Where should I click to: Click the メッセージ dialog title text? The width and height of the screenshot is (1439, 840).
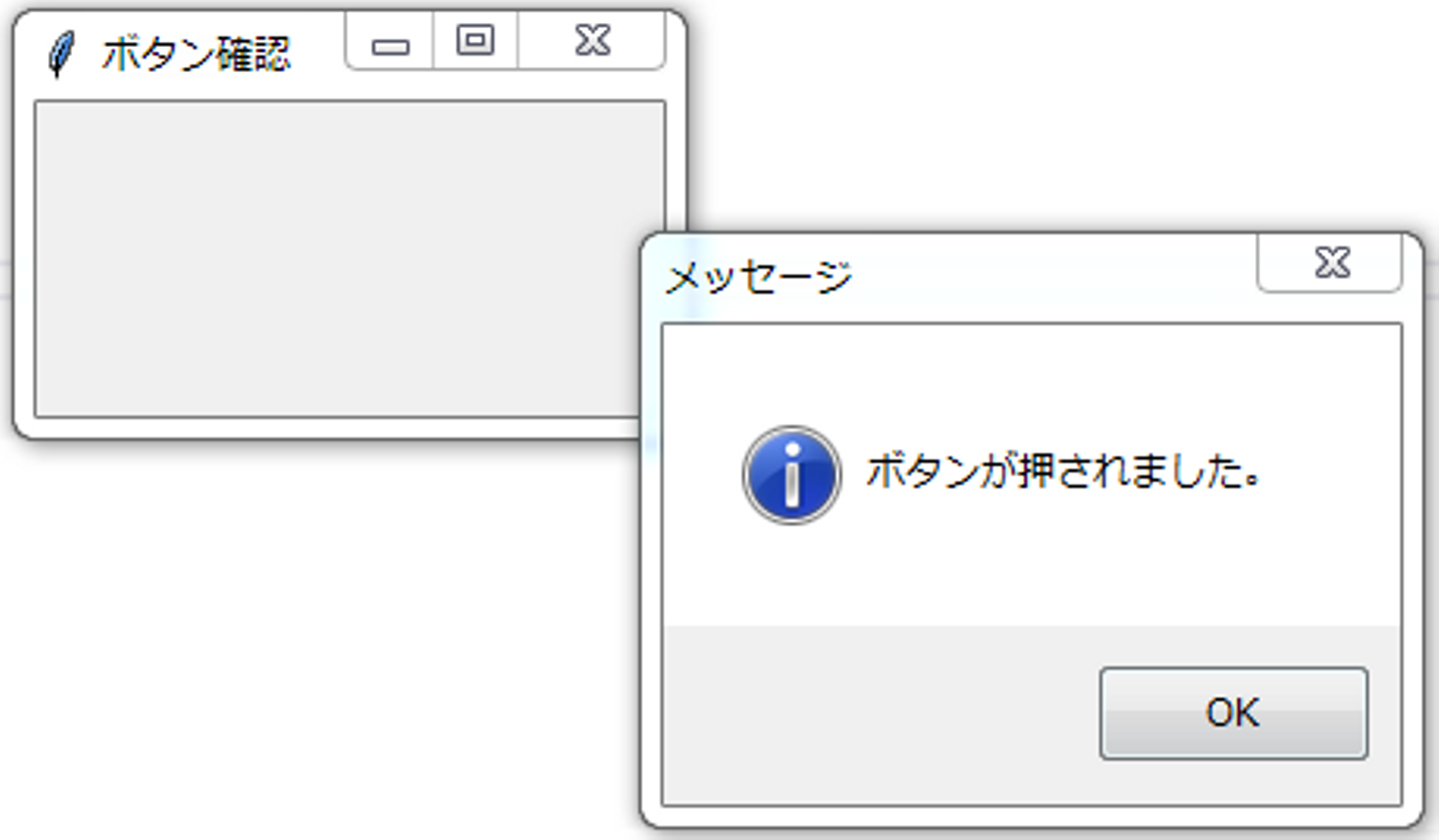point(758,277)
